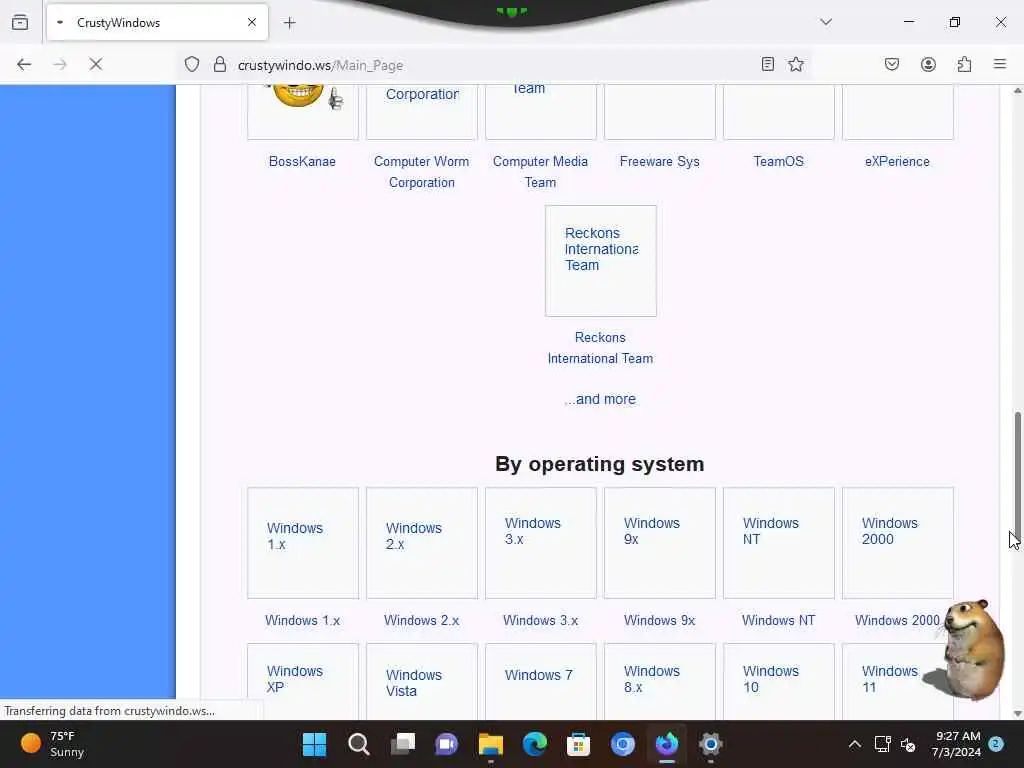
Task: Click the Windows XP thumbnail box
Action: 303,682
